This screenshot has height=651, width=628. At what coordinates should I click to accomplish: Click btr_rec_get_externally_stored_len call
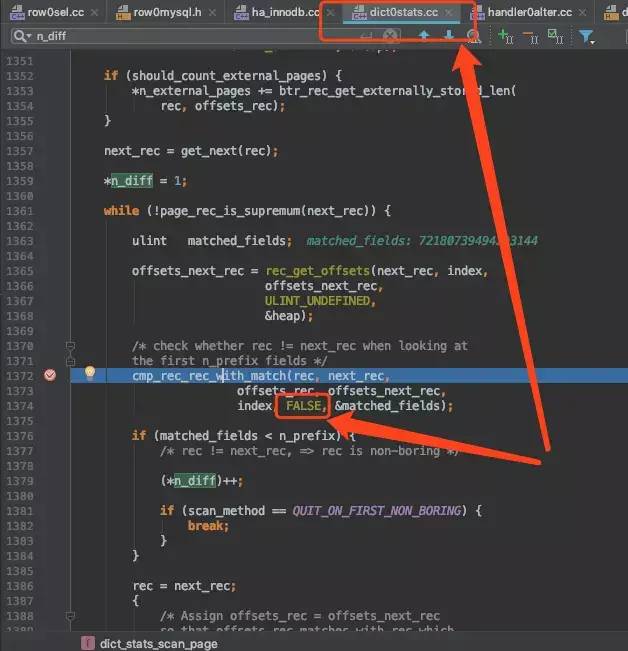coord(394,91)
